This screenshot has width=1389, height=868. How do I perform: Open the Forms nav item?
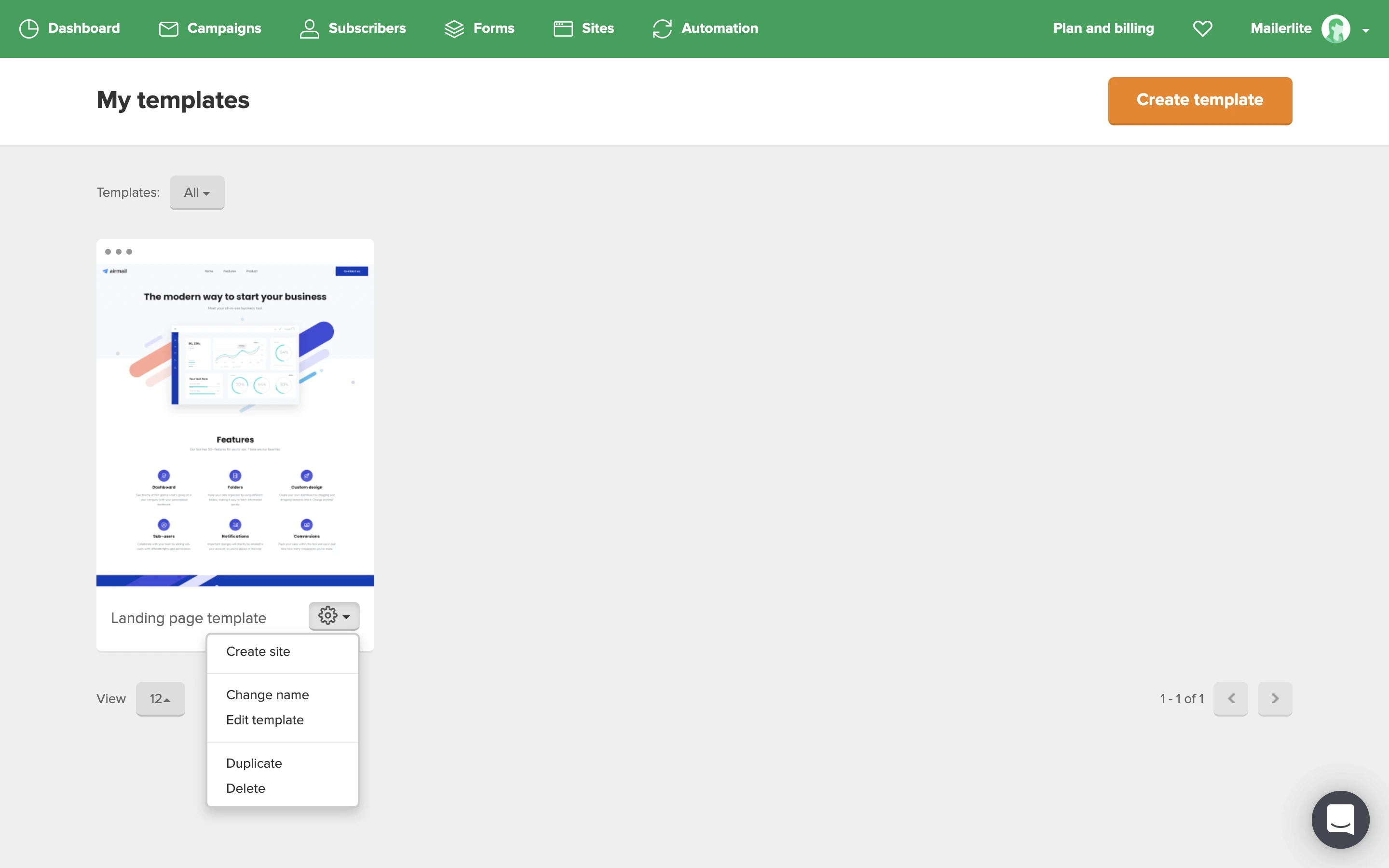click(x=479, y=28)
